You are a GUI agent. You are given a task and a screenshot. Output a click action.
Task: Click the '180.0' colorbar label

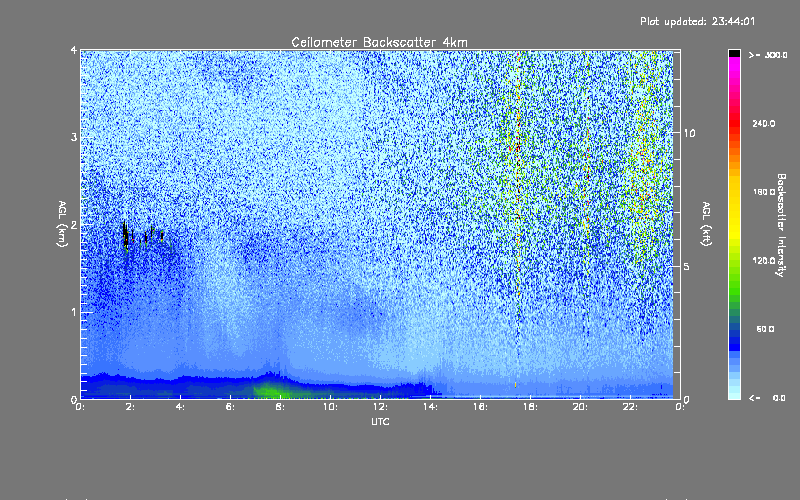tap(764, 192)
